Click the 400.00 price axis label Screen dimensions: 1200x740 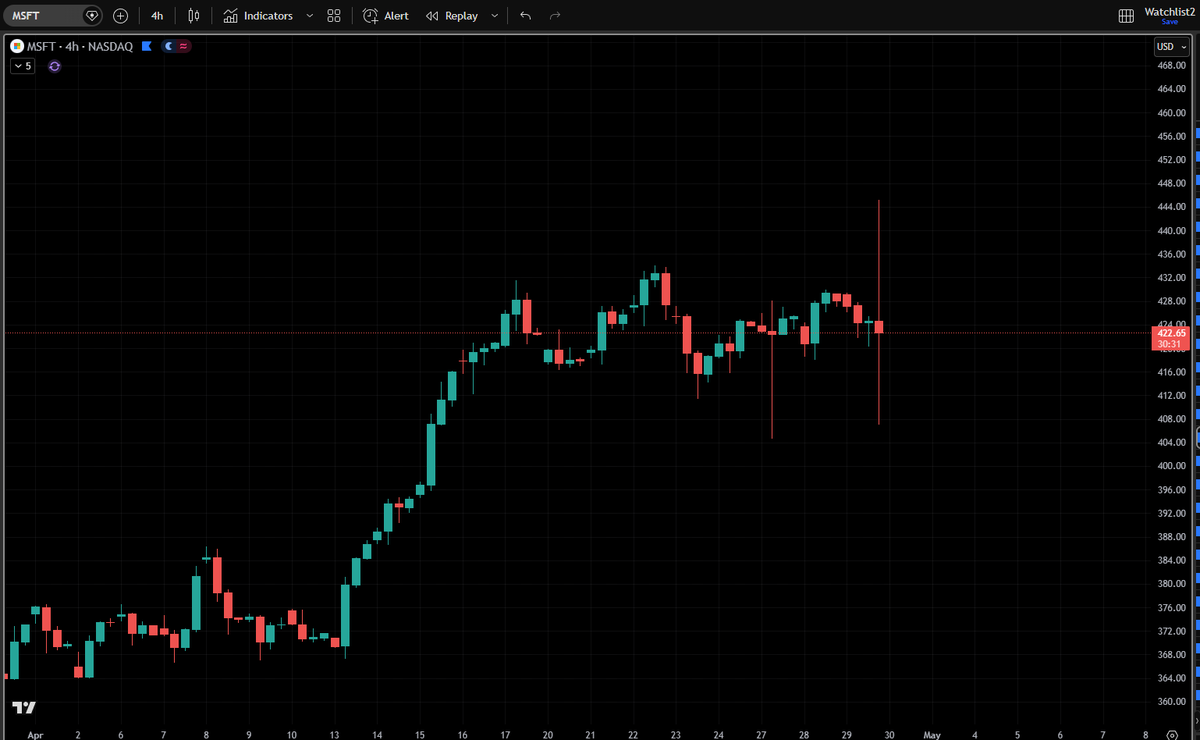click(1171, 466)
